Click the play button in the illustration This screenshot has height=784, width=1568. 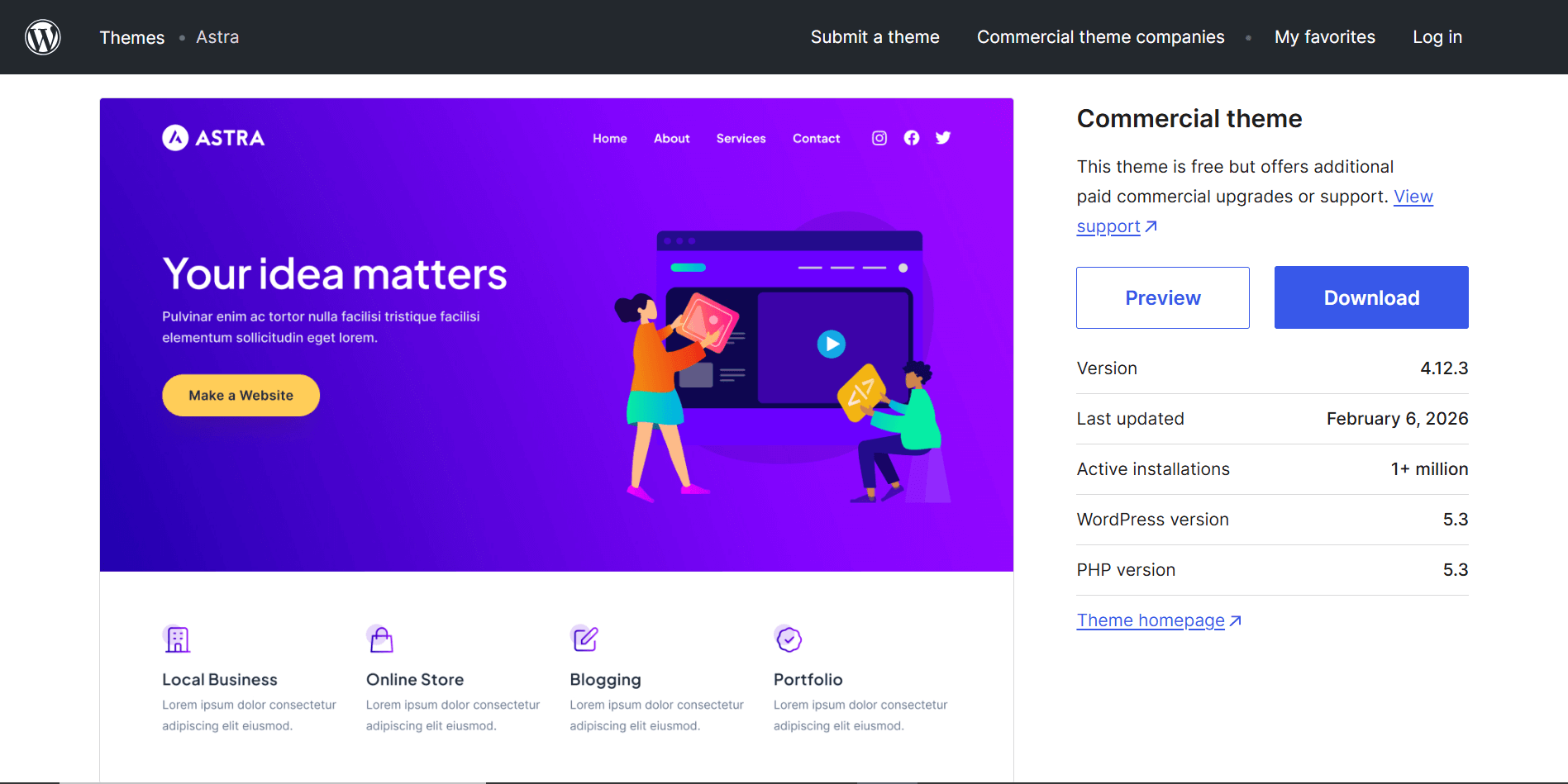tap(832, 344)
